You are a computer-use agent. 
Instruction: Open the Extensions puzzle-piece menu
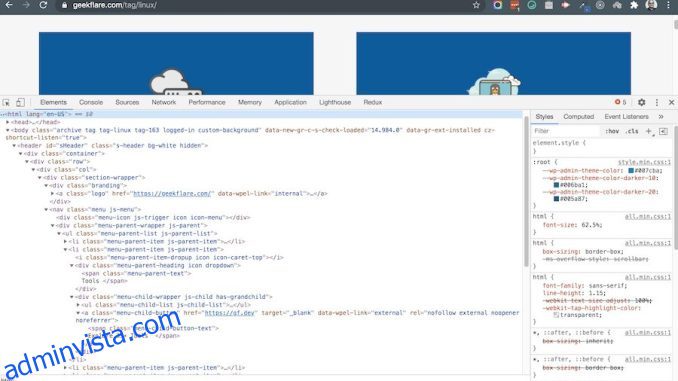point(634,5)
